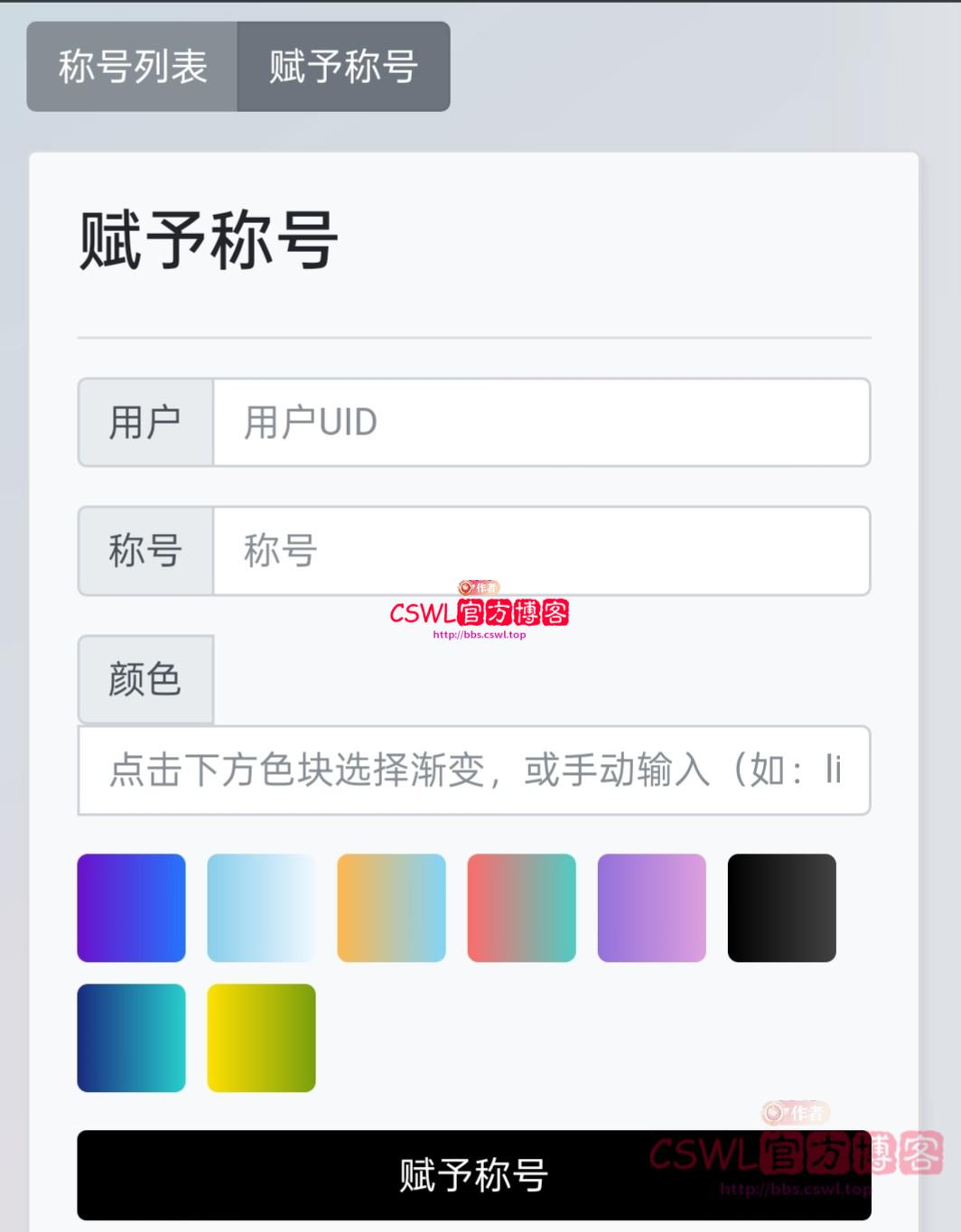
Task: Open the bbs.cswl.top watermark link
Action: click(479, 635)
